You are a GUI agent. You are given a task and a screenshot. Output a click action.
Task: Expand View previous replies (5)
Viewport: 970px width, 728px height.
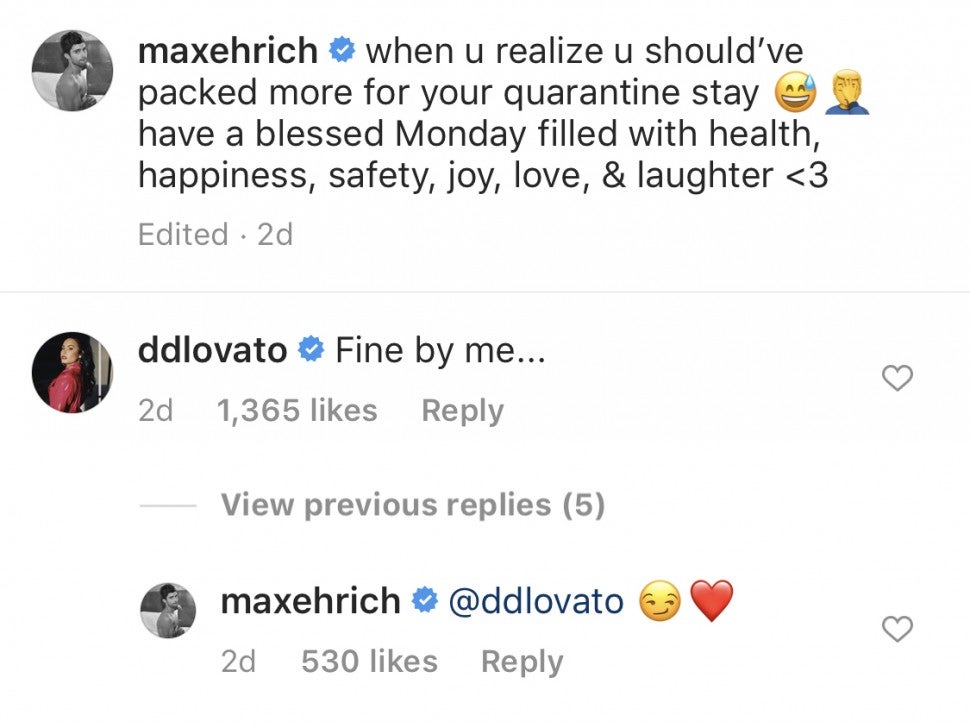coord(412,505)
